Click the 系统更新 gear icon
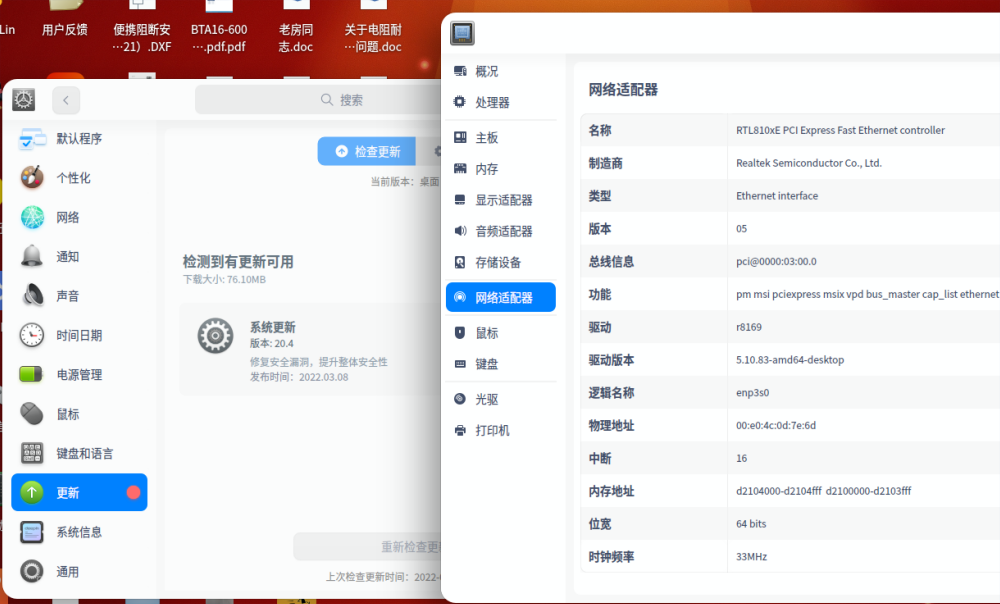Screen dimensions: 1000x604 click(x=215, y=335)
